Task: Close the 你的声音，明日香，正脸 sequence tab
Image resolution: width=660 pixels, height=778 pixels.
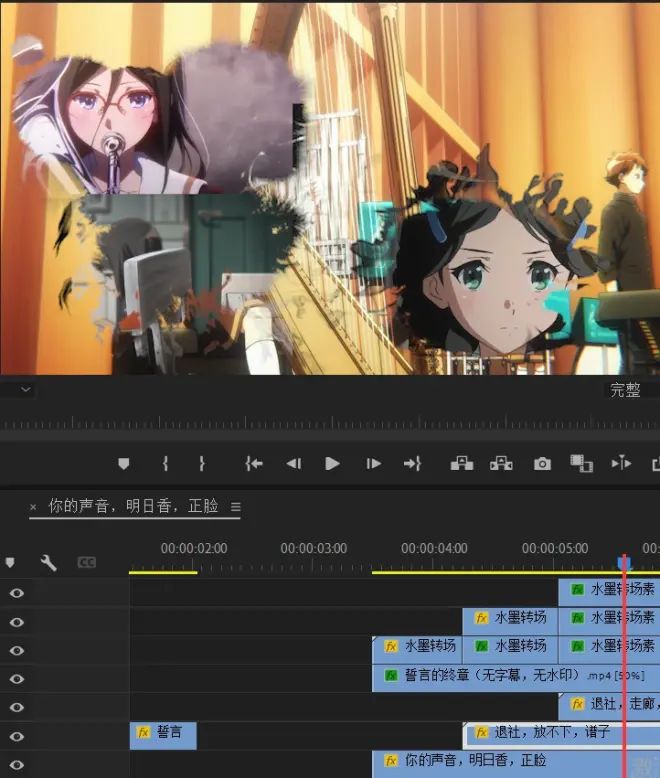Action: [33, 507]
